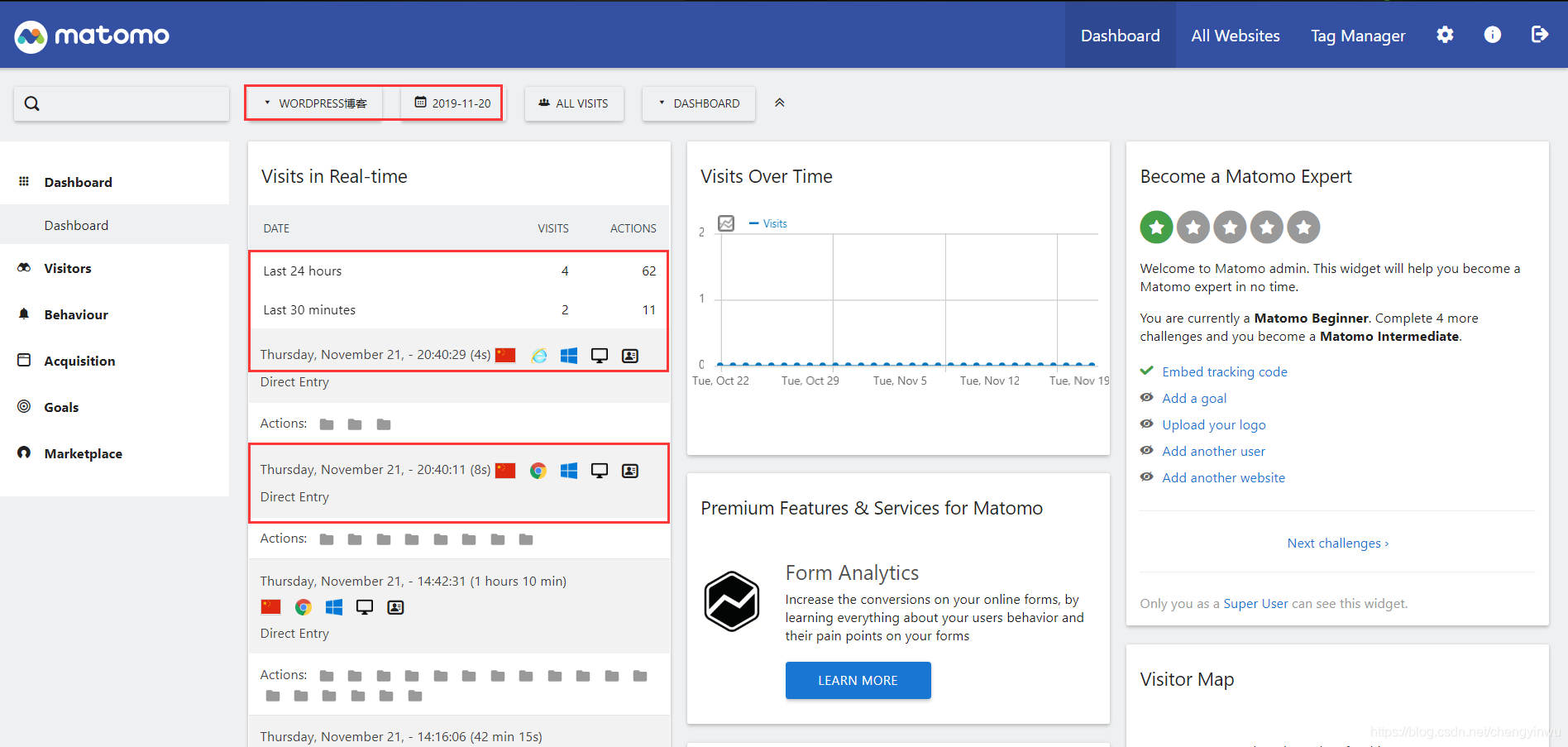Open visitor profile icon in 20:40:29 visit
This screenshot has width=1568, height=747.
coord(630,356)
